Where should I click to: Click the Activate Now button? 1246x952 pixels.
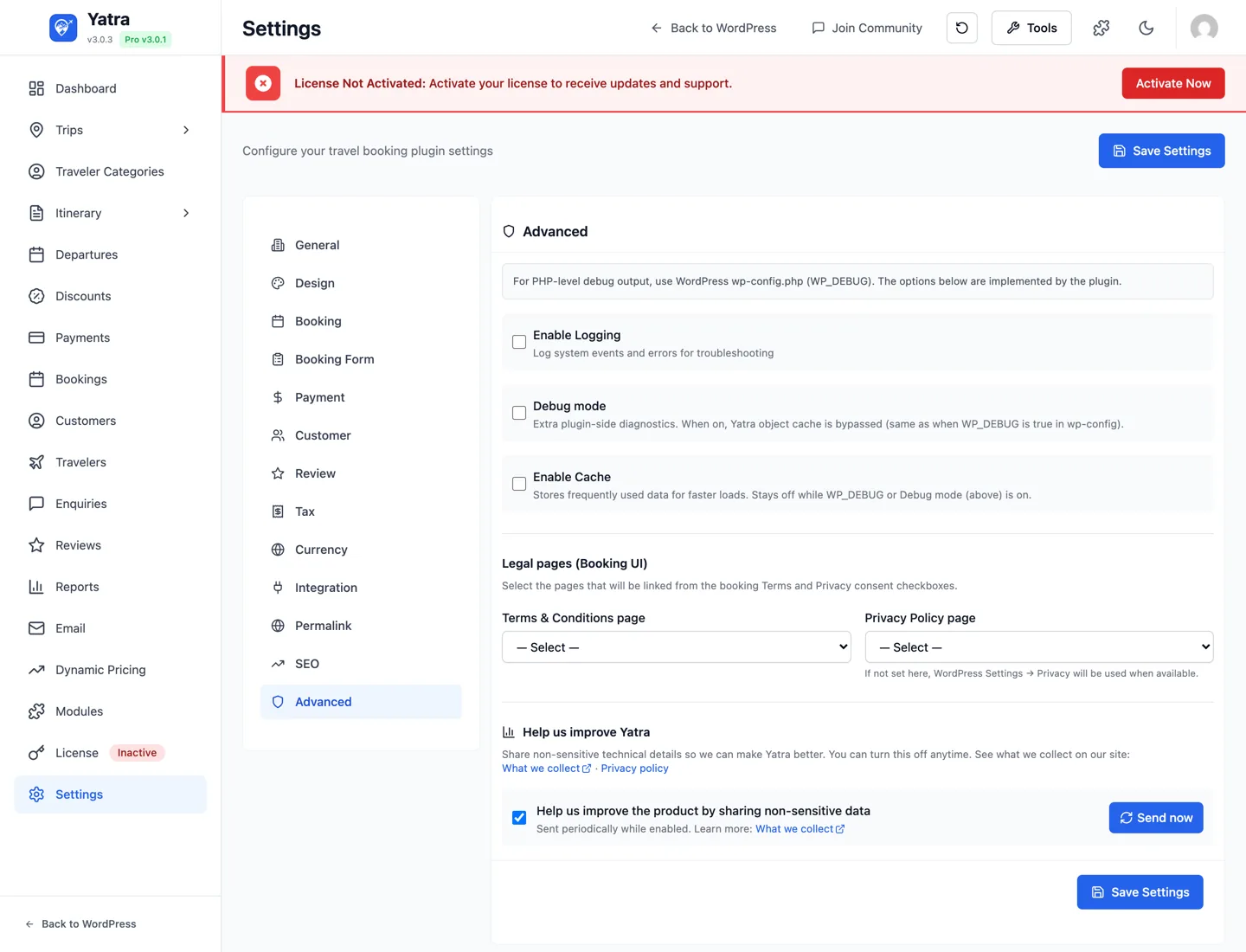tap(1173, 83)
